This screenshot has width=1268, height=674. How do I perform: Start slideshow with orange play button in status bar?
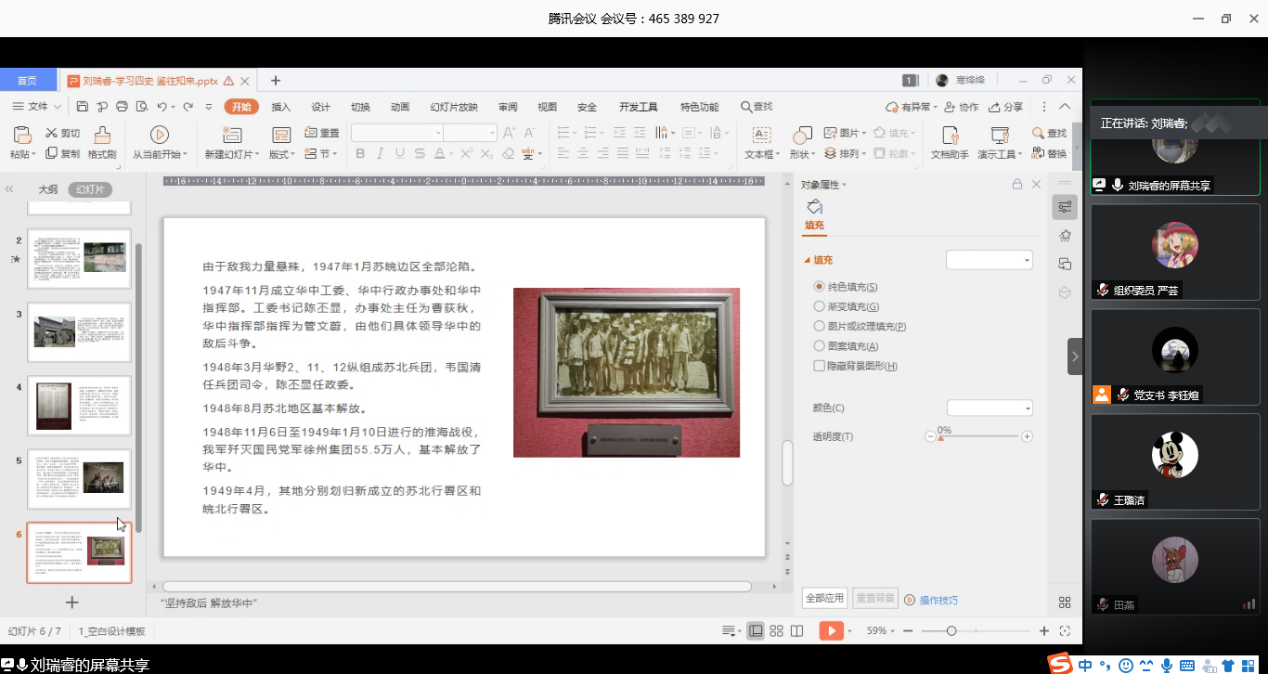pos(830,631)
